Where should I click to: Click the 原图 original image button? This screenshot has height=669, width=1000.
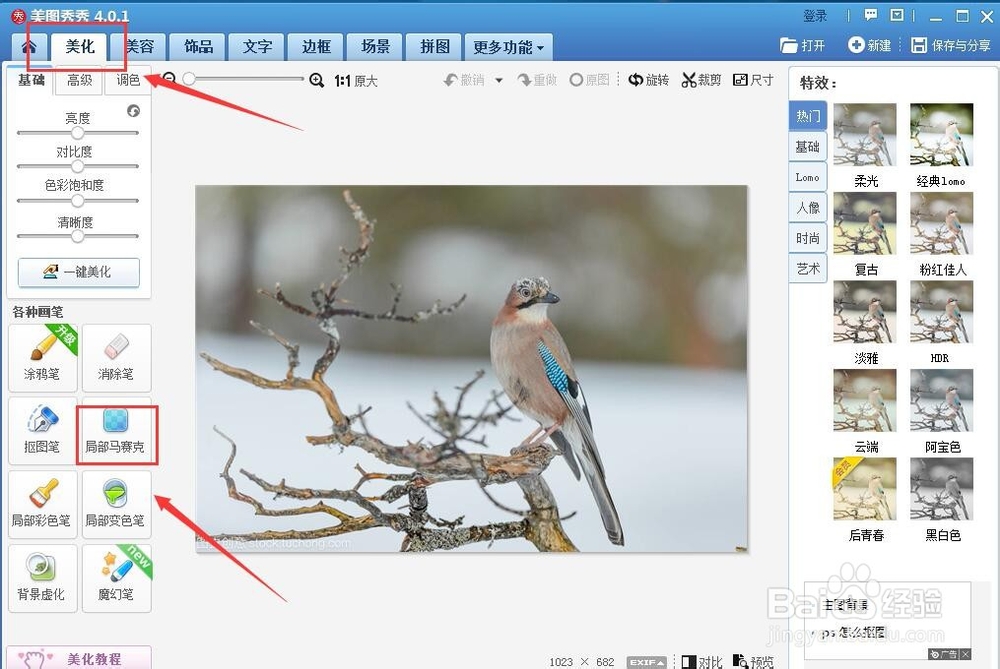pos(589,80)
